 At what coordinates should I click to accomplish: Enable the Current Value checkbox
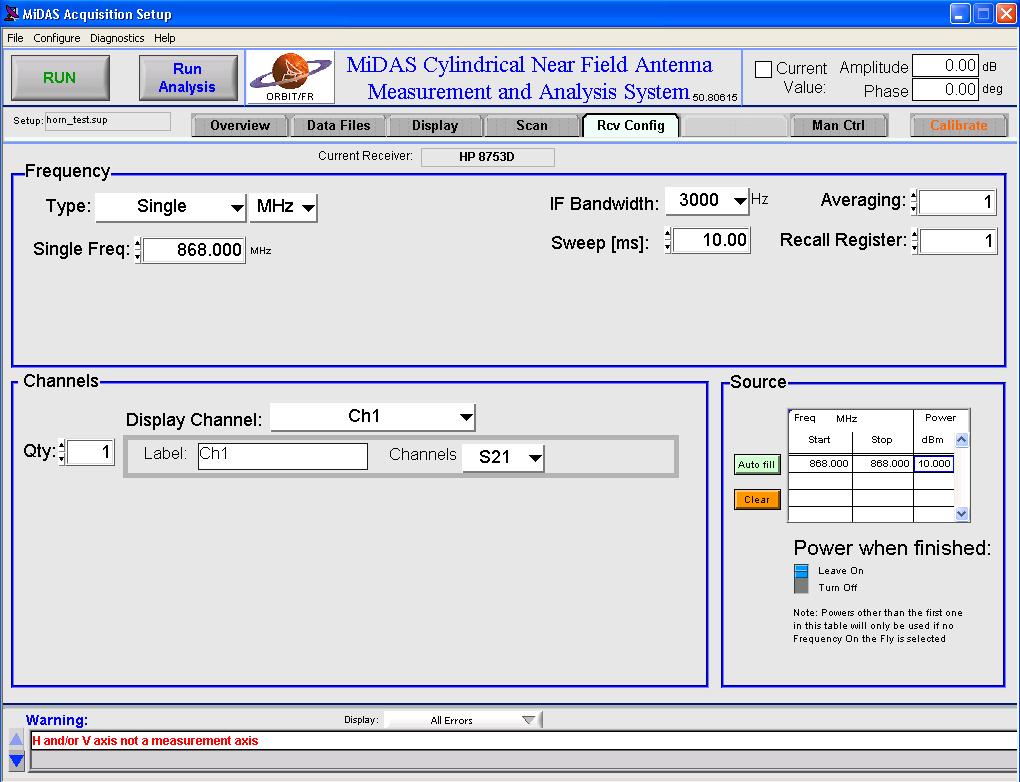pyautogui.click(x=763, y=69)
